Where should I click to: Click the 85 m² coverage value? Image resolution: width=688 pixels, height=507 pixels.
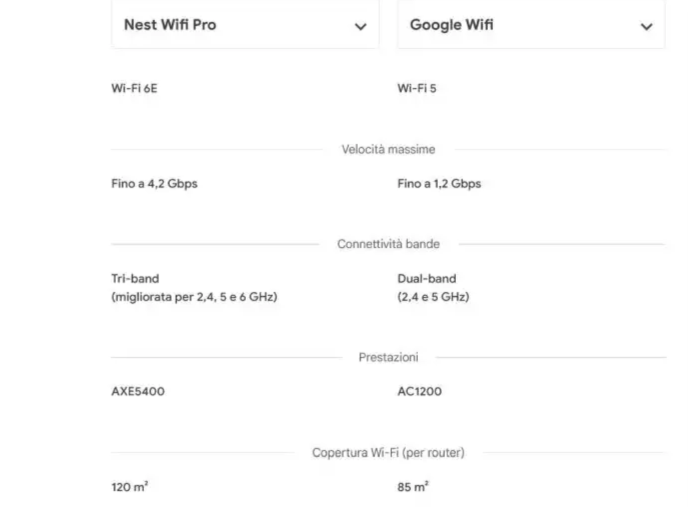[x=413, y=487]
